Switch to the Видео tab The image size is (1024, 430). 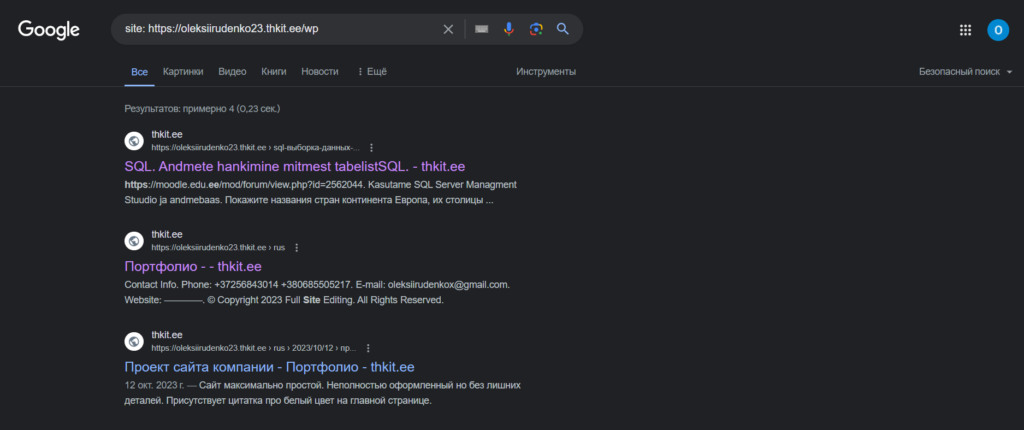(x=232, y=72)
